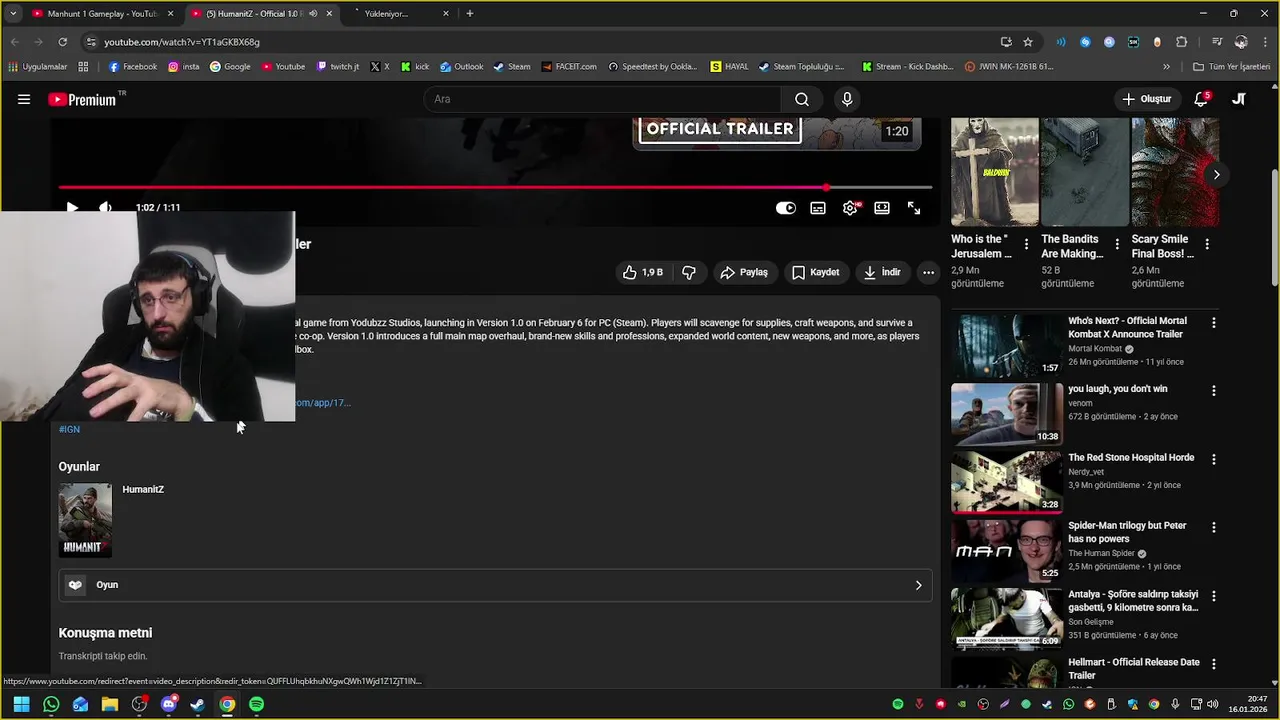This screenshot has height=720, width=1280.
Task: Like the video with 1,9 B likes
Action: click(642, 272)
